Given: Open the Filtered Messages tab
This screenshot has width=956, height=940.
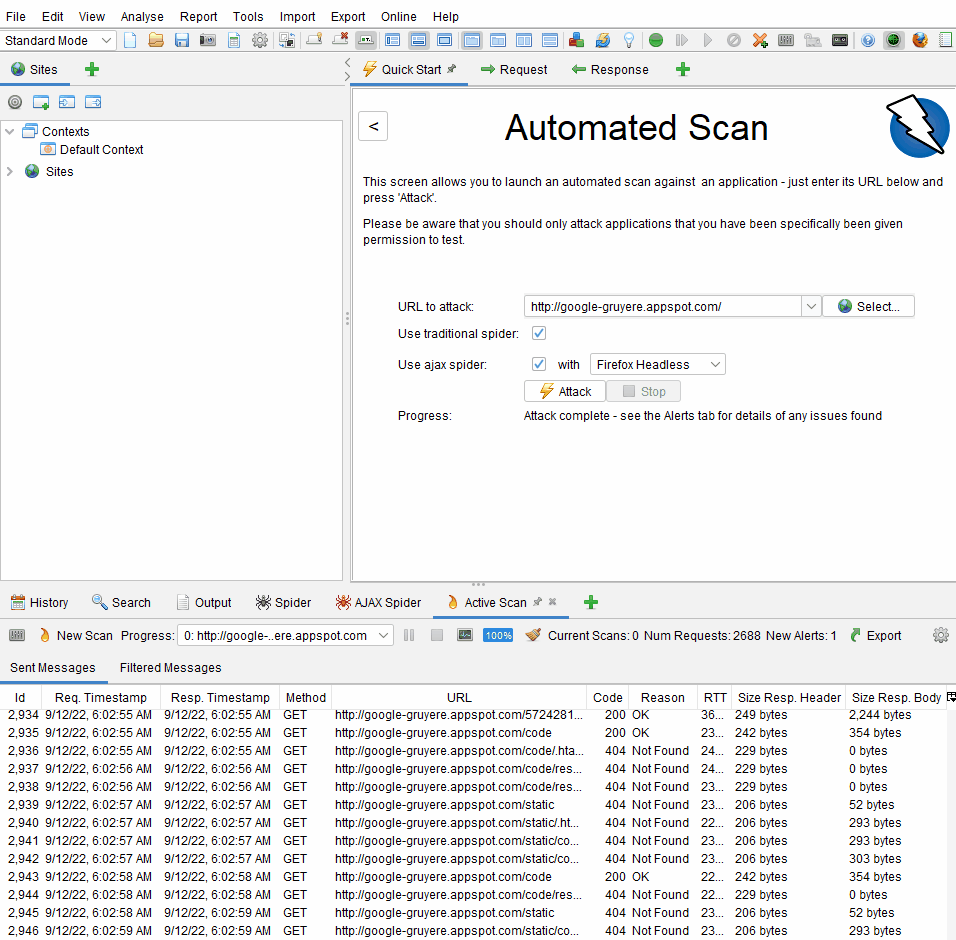Looking at the screenshot, I should pyautogui.click(x=170, y=668).
